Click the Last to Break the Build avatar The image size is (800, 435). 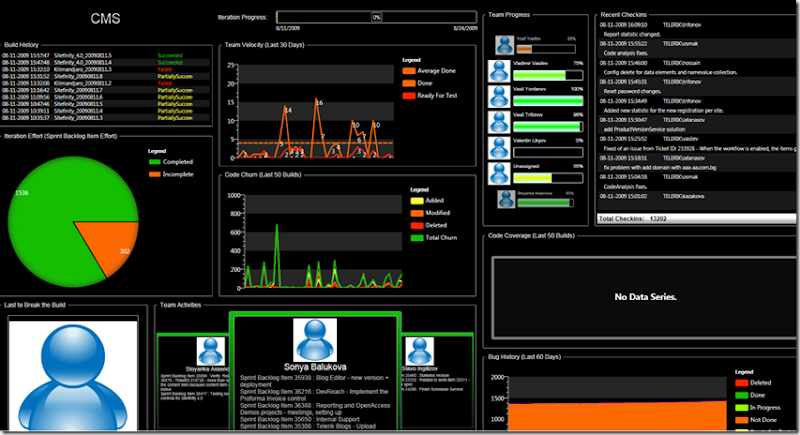(x=73, y=376)
